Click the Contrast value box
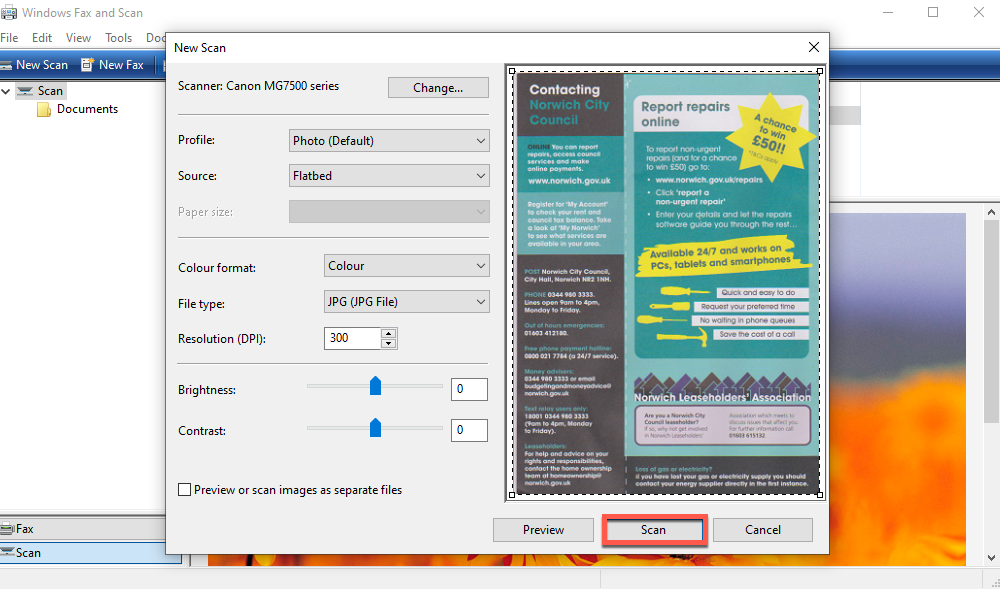 pos(469,430)
